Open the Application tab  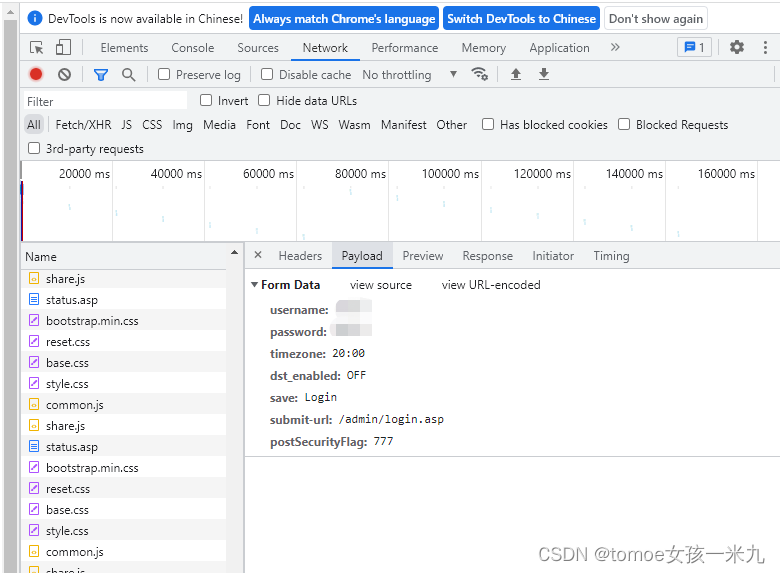tap(559, 48)
